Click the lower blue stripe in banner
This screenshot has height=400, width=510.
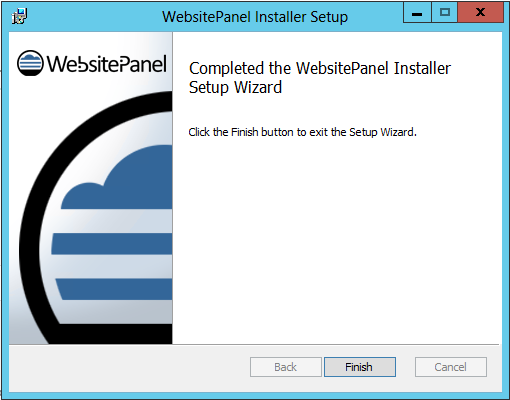tap(114, 289)
